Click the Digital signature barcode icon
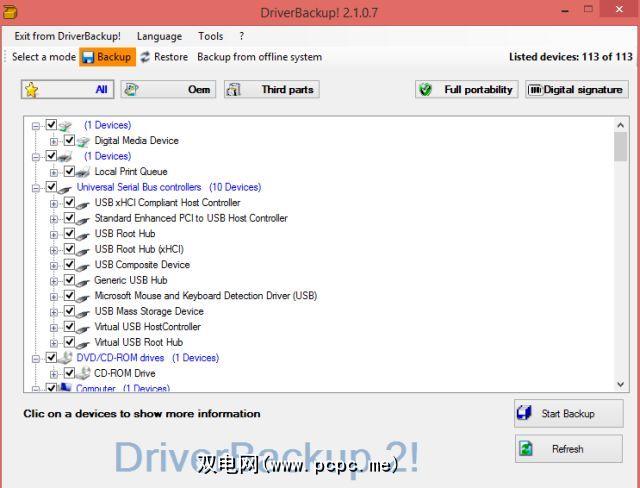Screen dimensions: 640x488 (535, 89)
